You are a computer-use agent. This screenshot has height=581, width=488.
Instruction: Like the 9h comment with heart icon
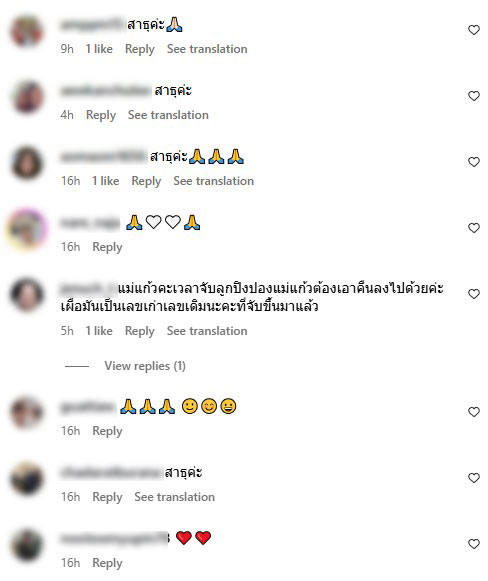pyautogui.click(x=474, y=30)
